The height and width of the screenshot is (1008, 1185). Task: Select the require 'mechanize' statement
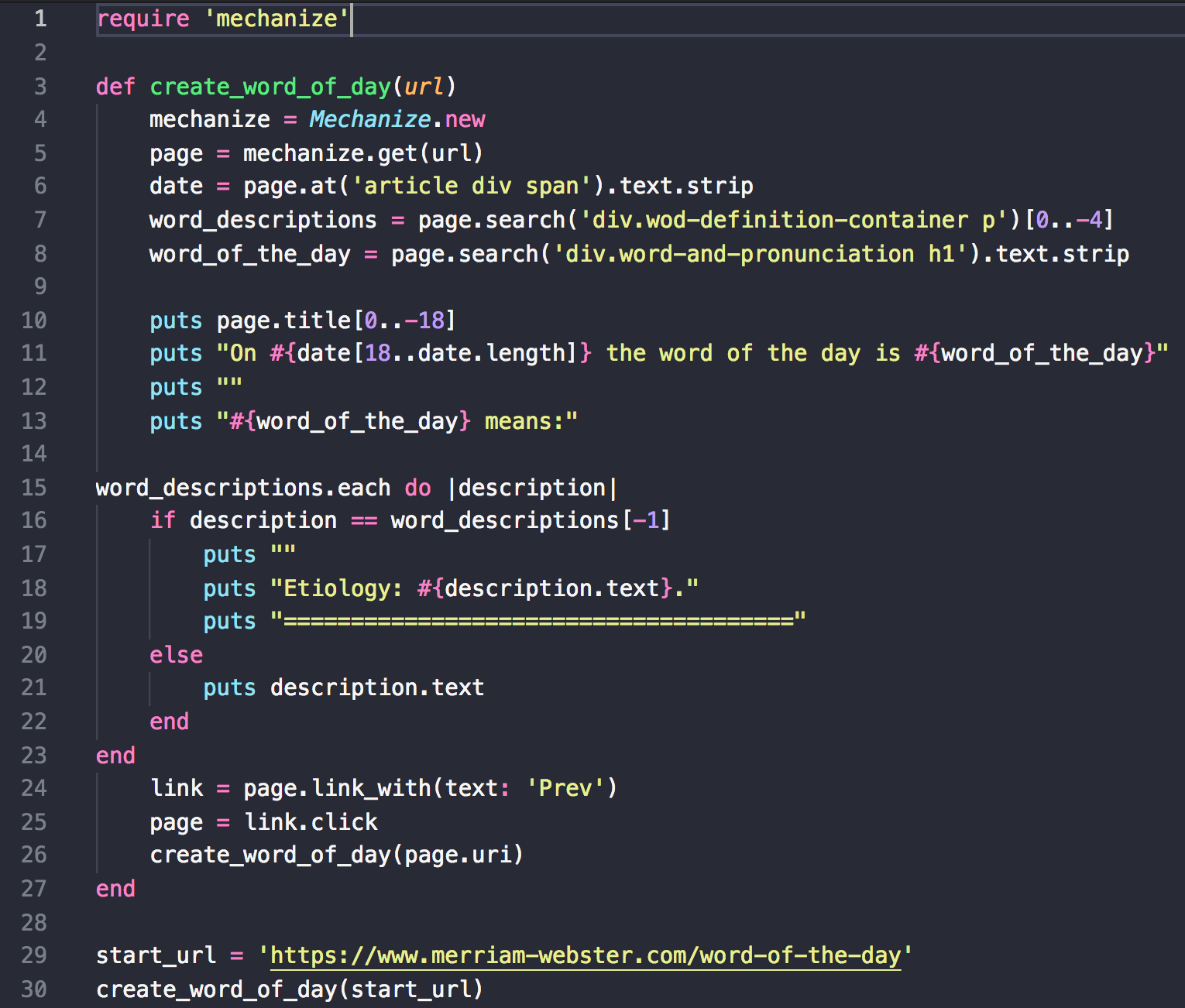pos(221,18)
